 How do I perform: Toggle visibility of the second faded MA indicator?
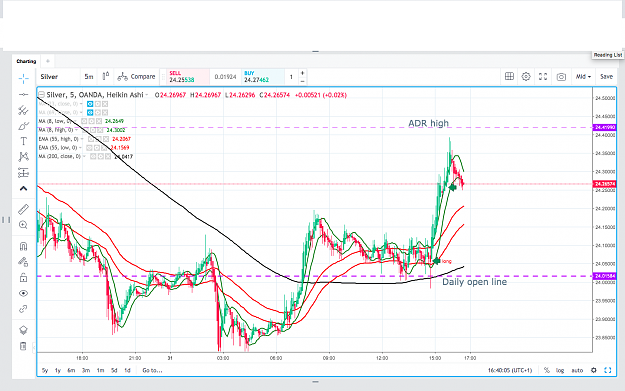click(x=90, y=112)
